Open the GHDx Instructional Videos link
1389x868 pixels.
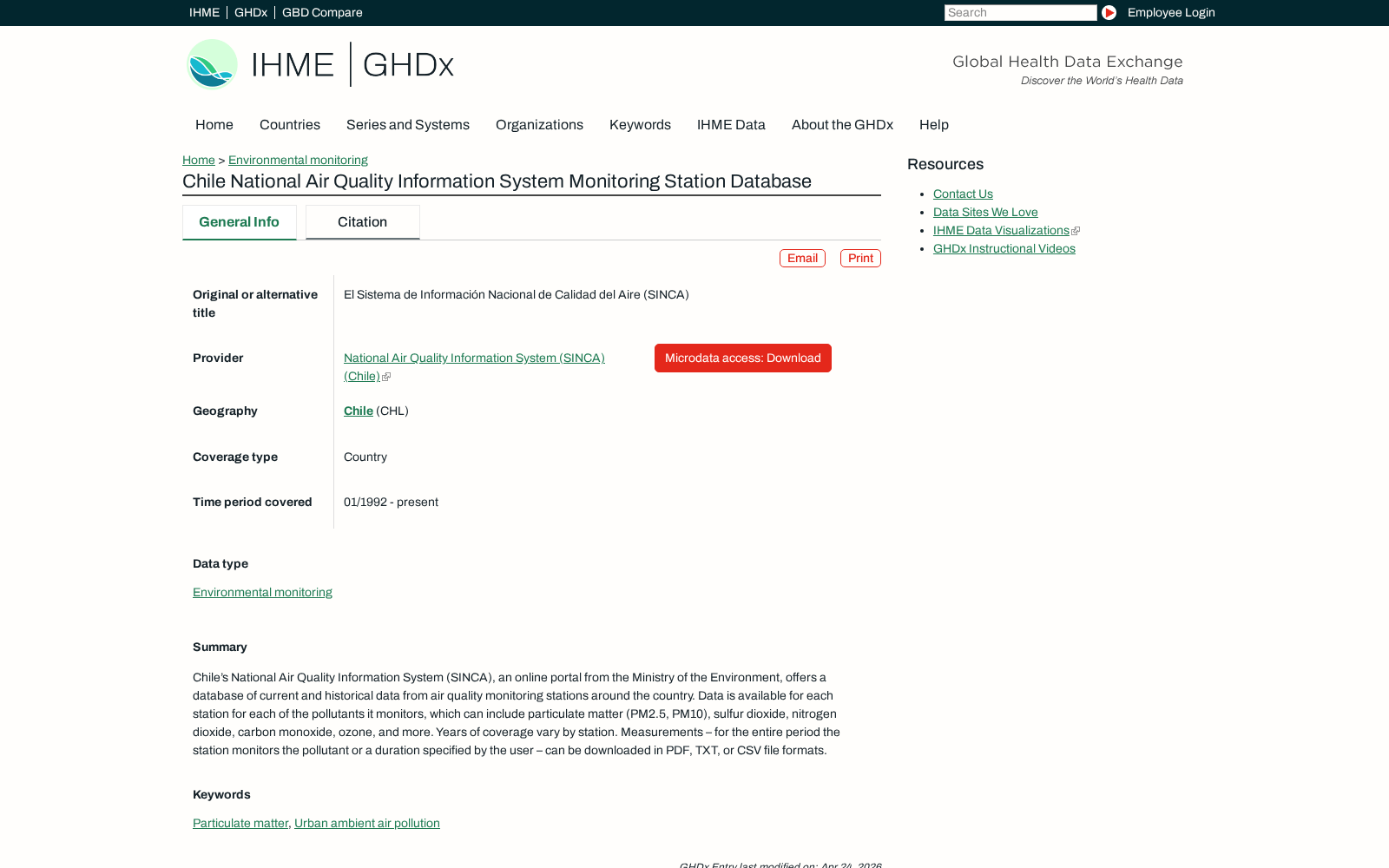[x=1004, y=249]
